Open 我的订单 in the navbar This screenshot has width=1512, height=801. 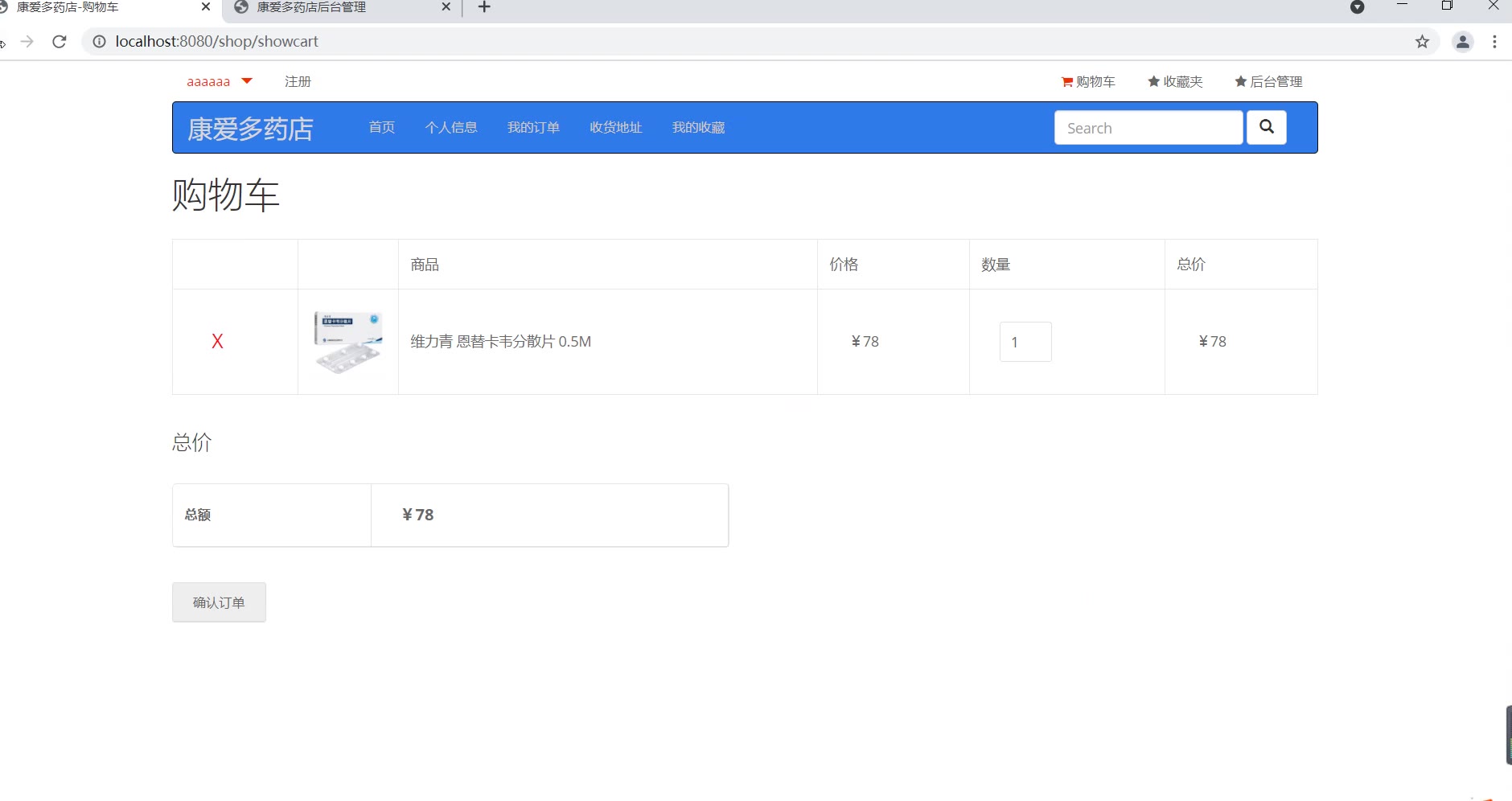pyautogui.click(x=533, y=127)
